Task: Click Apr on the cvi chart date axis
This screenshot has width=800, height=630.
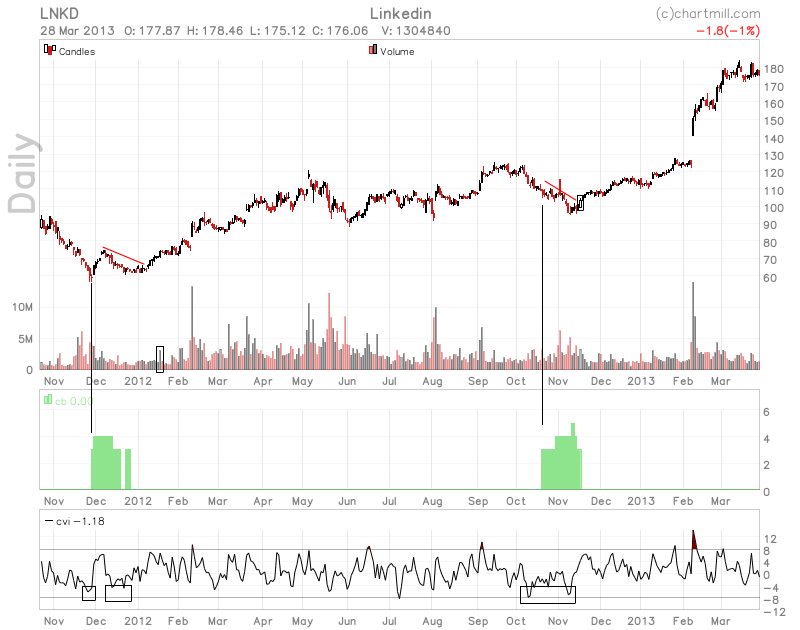Action: 263,621
